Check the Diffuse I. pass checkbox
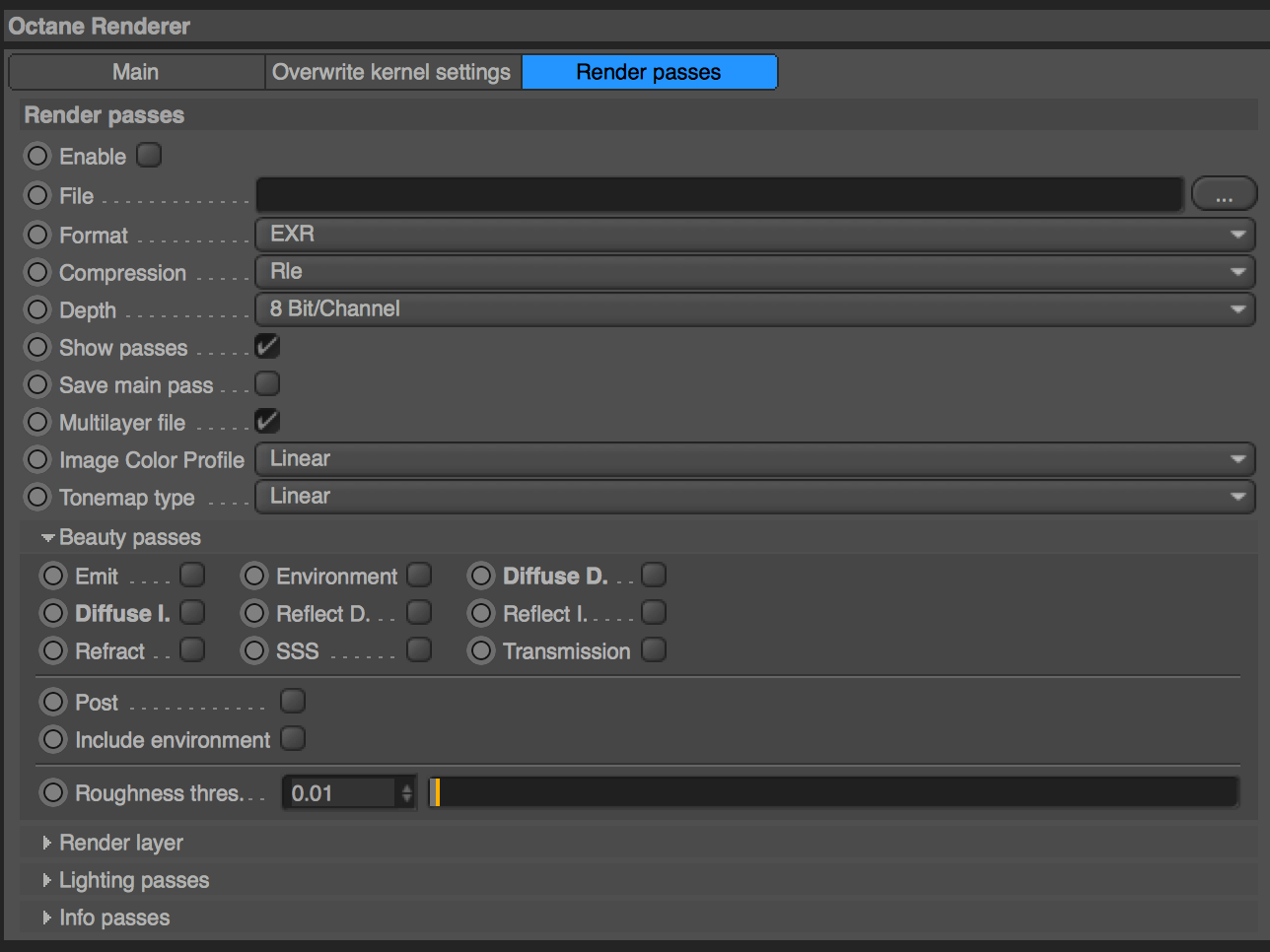 point(192,612)
